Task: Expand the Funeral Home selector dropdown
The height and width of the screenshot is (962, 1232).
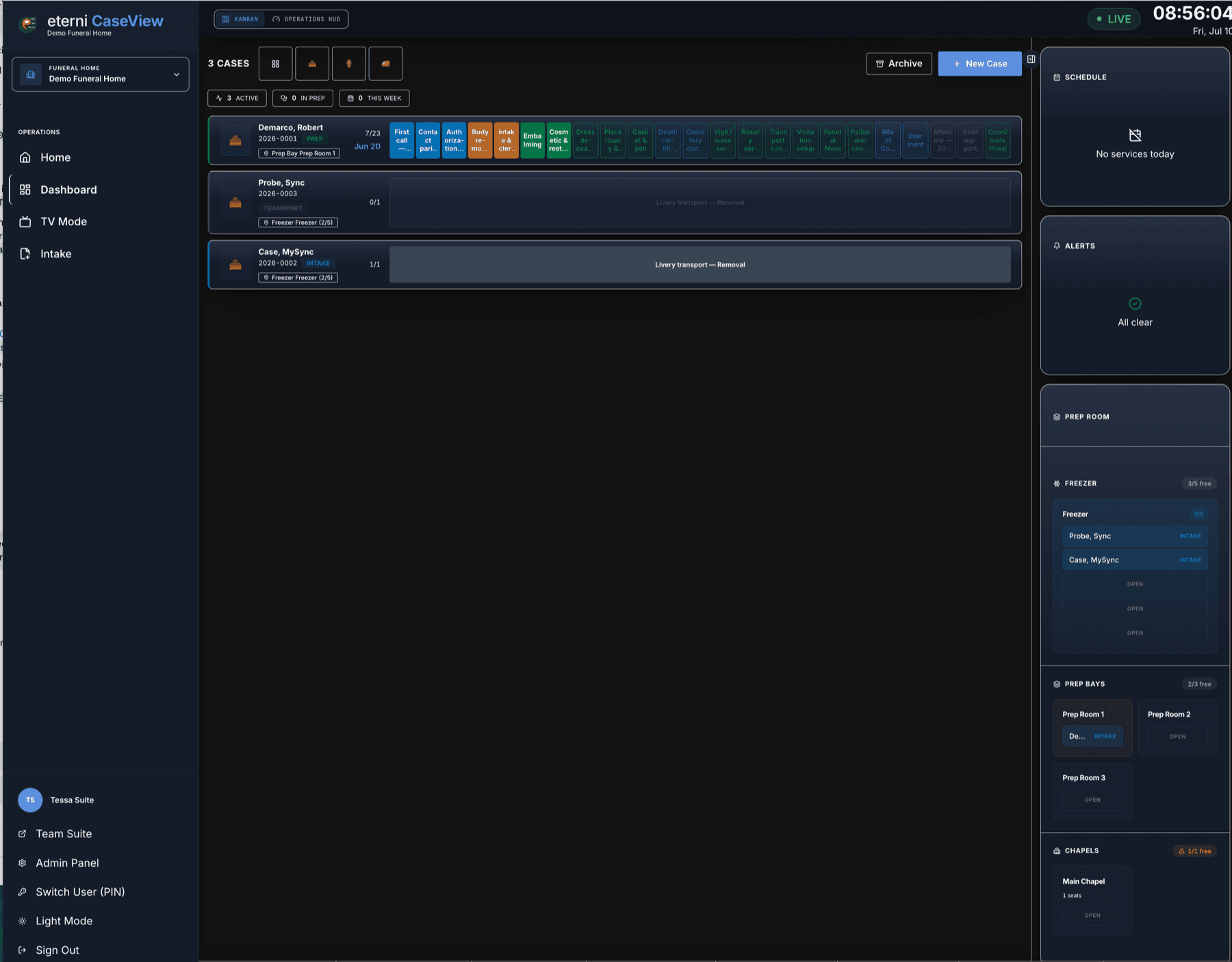Action: tap(101, 74)
